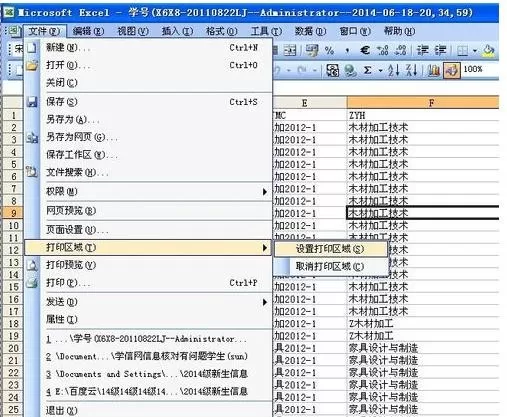
Task: Select 保存工作区(W)... menu entry
Action: pyautogui.click(x=149, y=155)
